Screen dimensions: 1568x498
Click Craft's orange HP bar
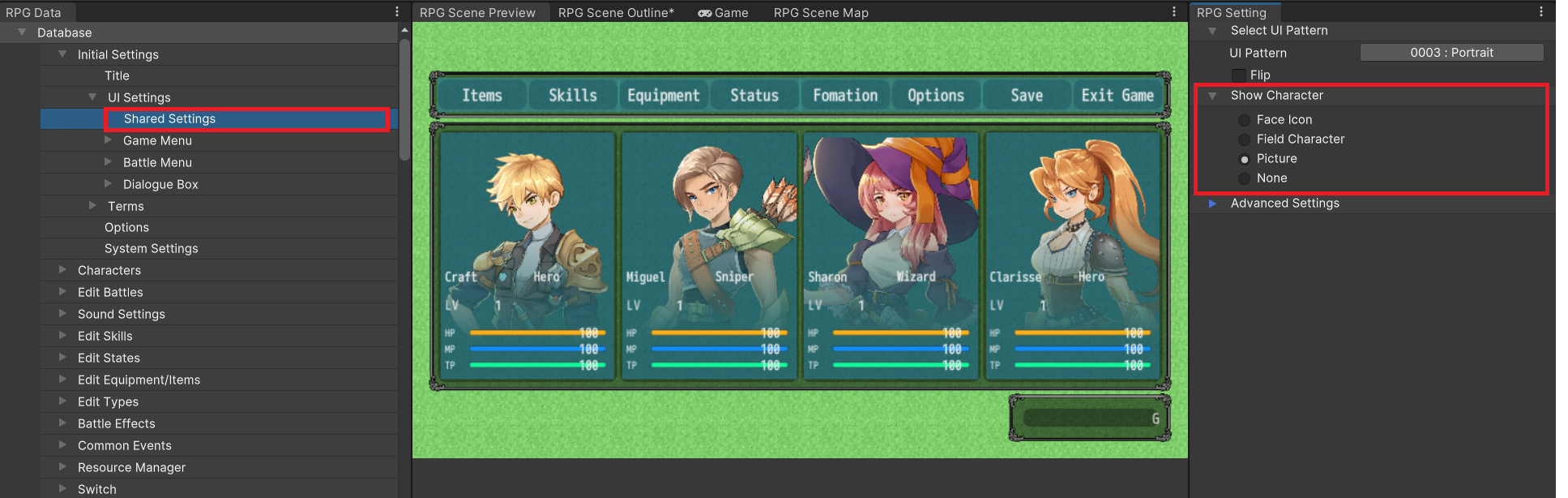(x=537, y=333)
